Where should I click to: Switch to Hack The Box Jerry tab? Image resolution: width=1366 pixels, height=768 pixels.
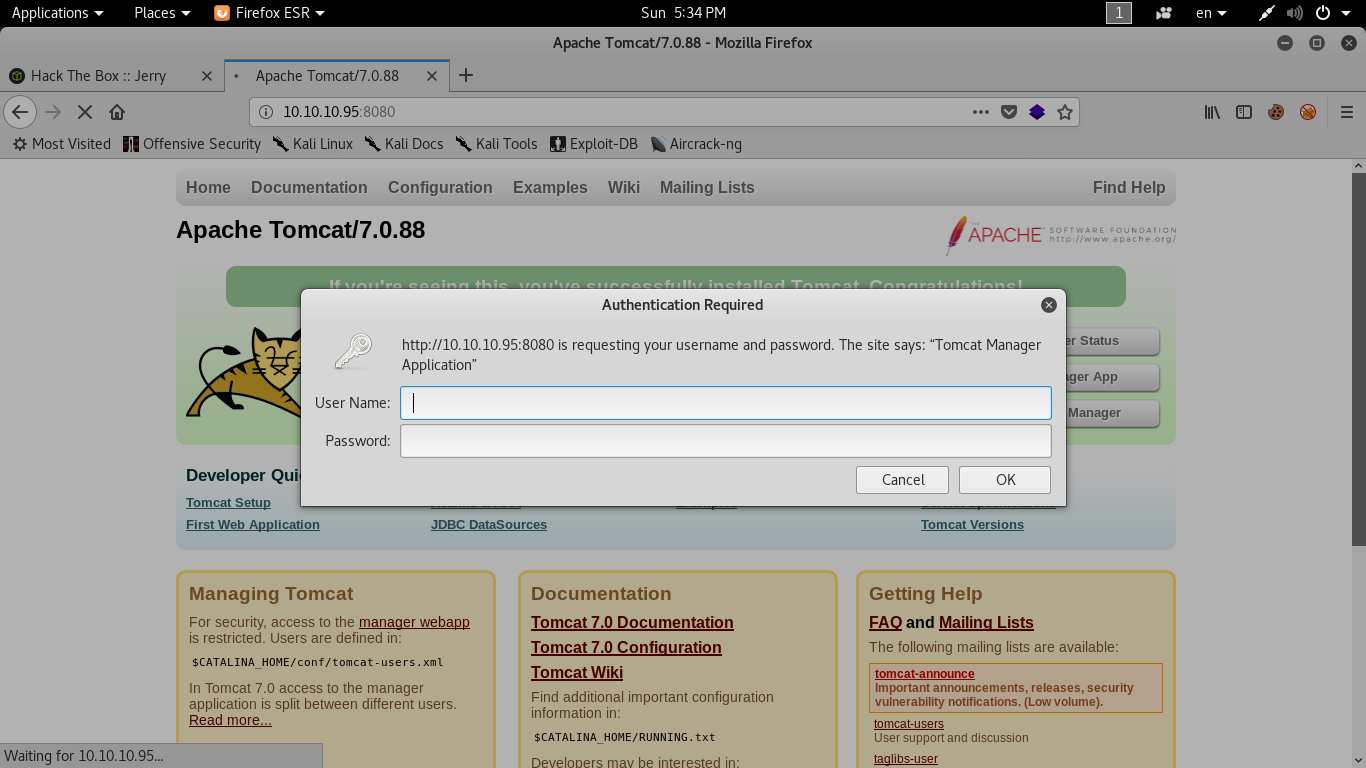(98, 76)
